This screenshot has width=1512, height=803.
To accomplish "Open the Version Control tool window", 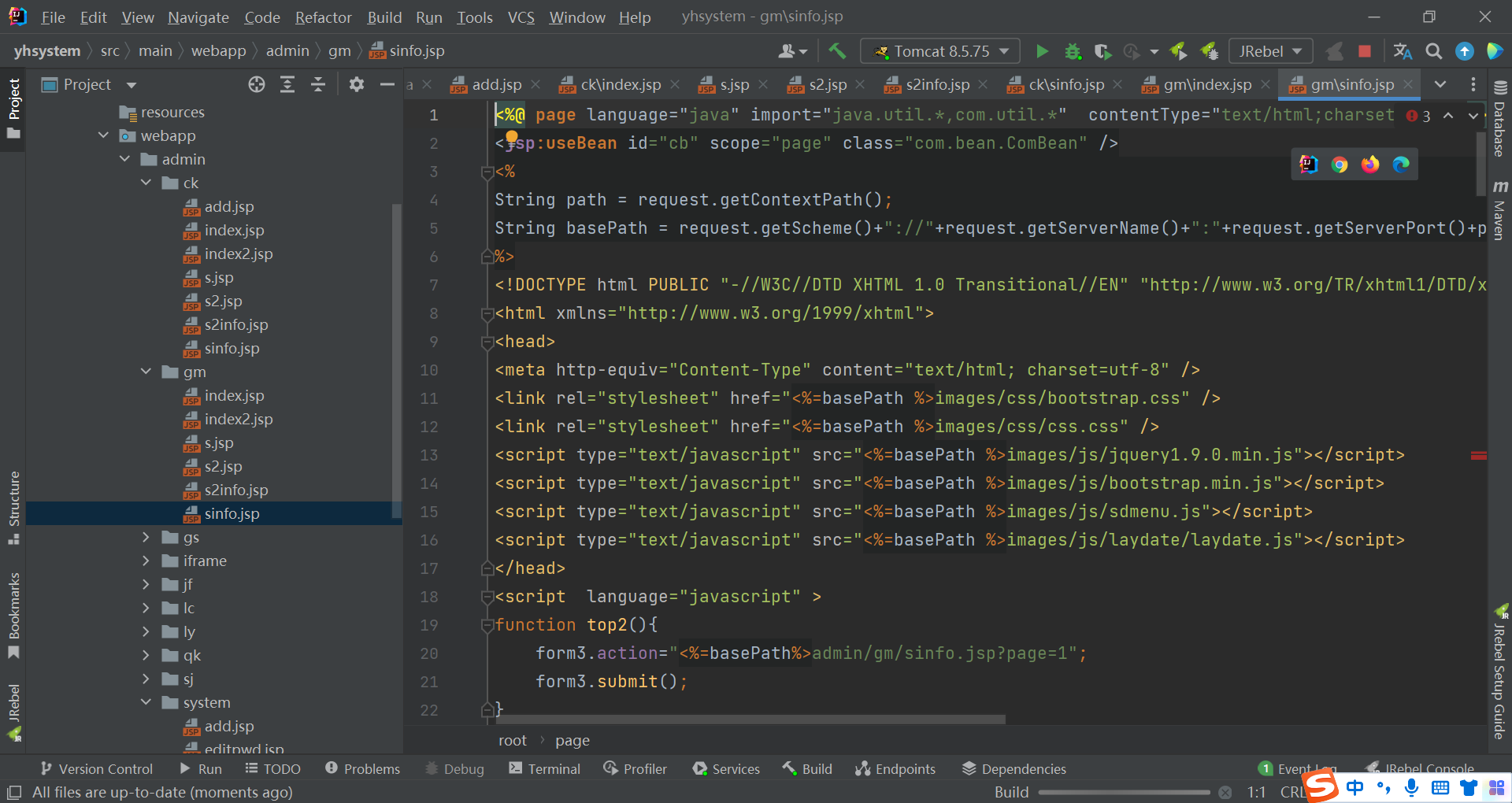I will 96,768.
